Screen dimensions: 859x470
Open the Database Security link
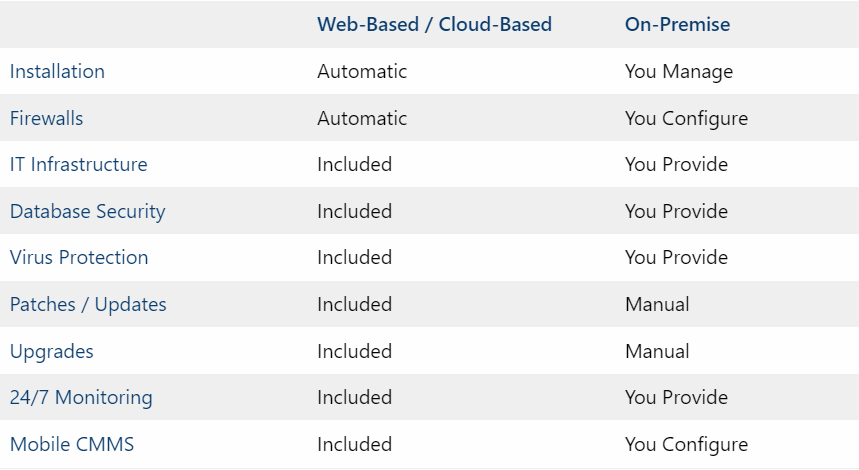pyautogui.click(x=88, y=211)
